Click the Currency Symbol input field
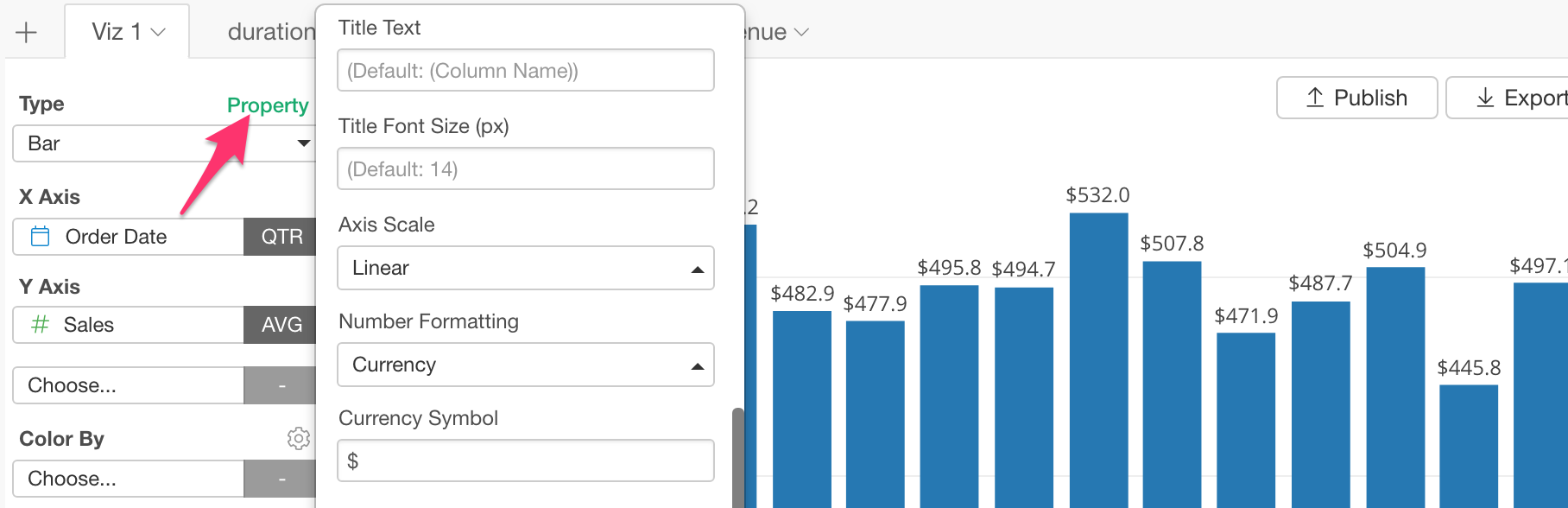 click(x=526, y=460)
